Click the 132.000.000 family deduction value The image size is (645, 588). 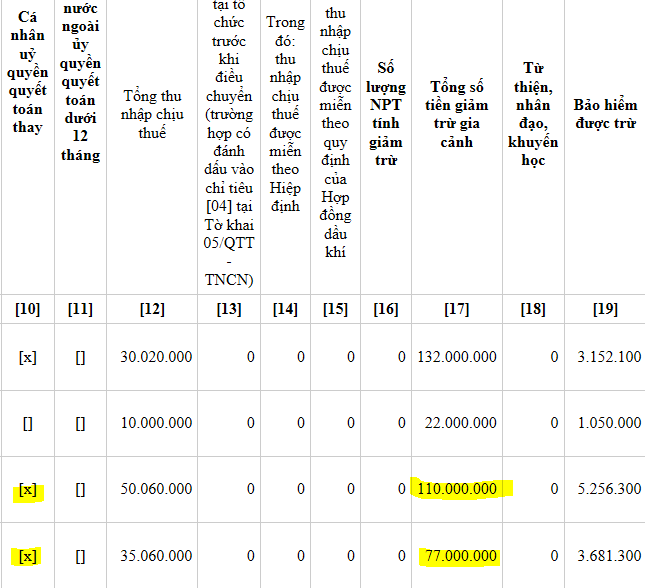tap(456, 357)
